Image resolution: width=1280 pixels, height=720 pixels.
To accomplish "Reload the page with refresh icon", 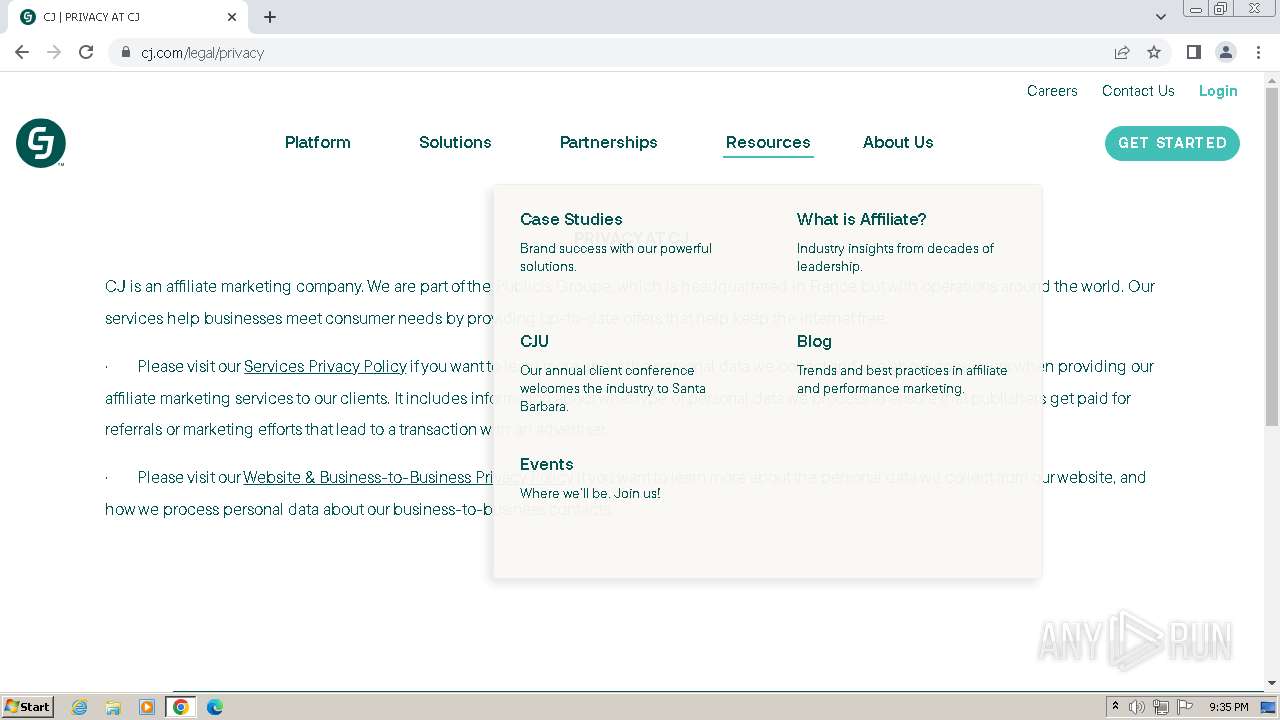I will pyautogui.click(x=86, y=52).
